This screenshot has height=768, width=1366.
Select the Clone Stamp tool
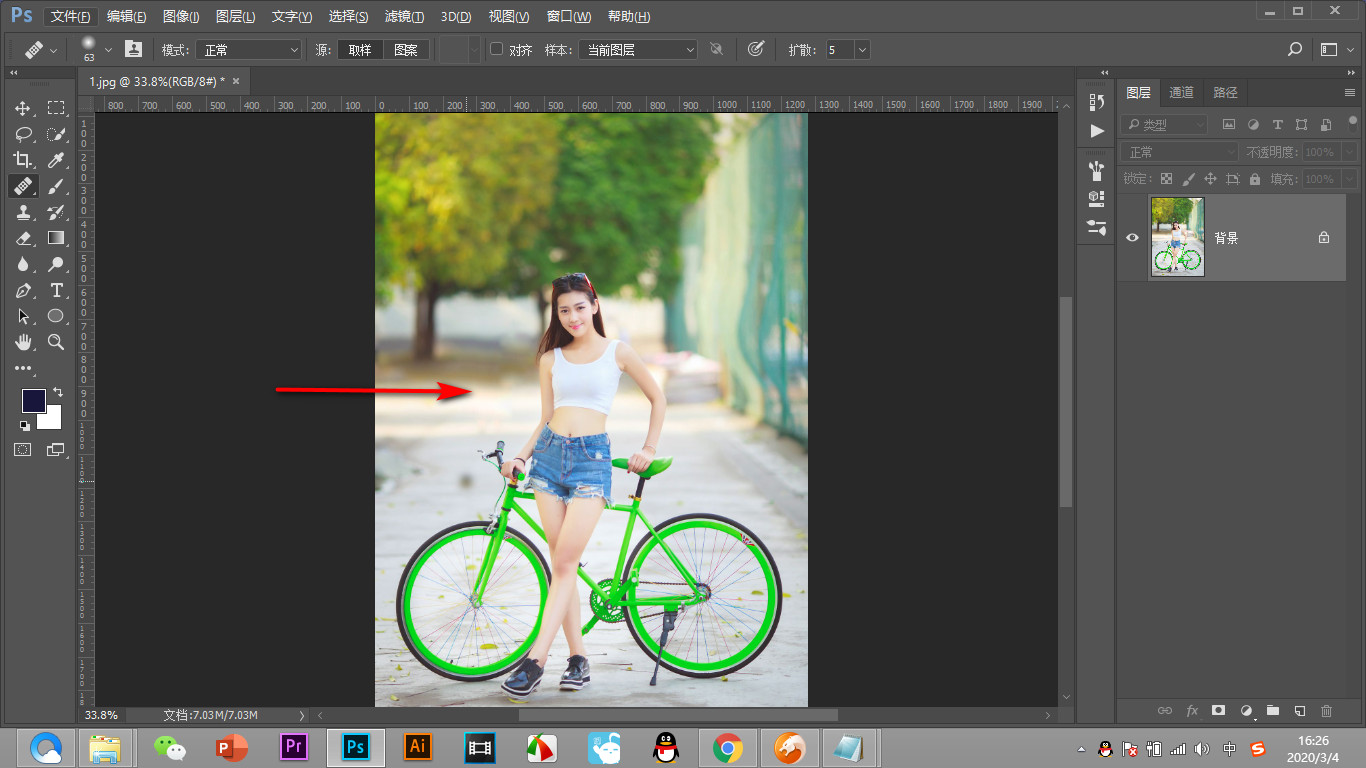pos(23,212)
